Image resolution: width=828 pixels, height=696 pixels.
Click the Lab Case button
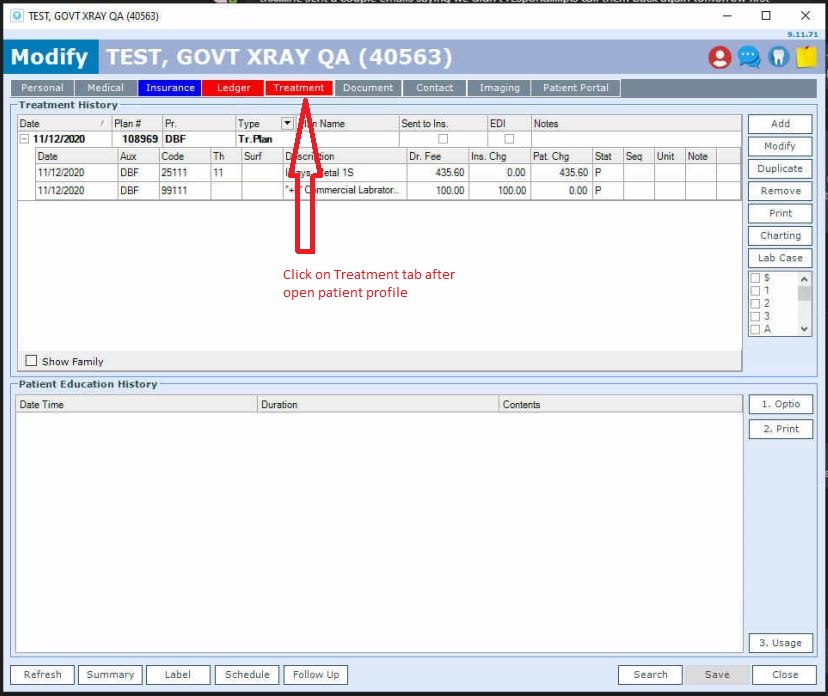tap(780, 258)
